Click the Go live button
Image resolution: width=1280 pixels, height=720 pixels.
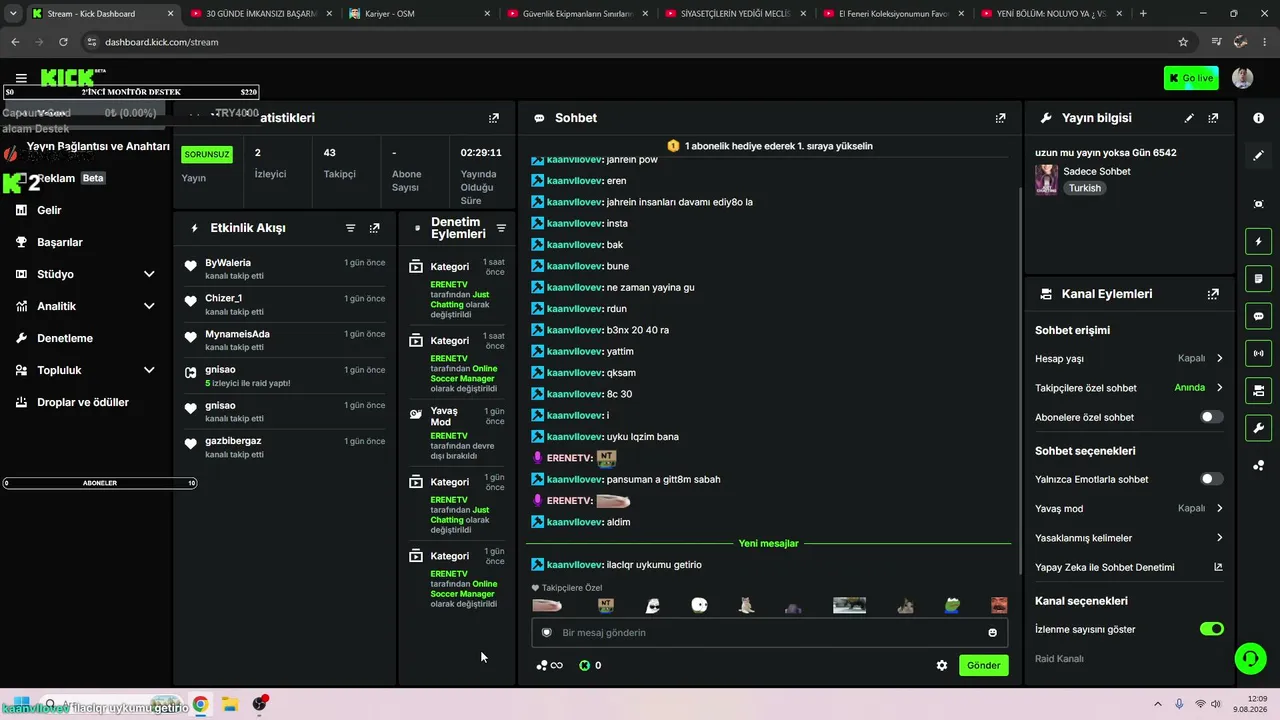pyautogui.click(x=1191, y=78)
